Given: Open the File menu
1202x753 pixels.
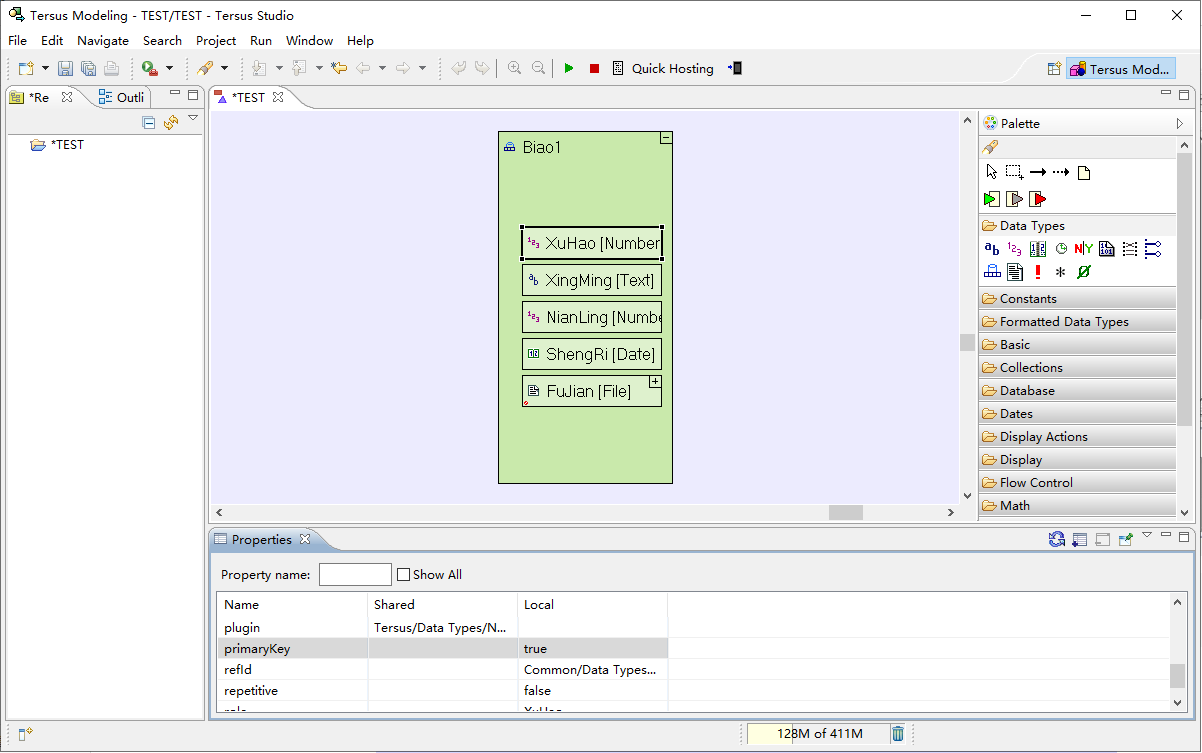Looking at the screenshot, I should tap(18, 41).
